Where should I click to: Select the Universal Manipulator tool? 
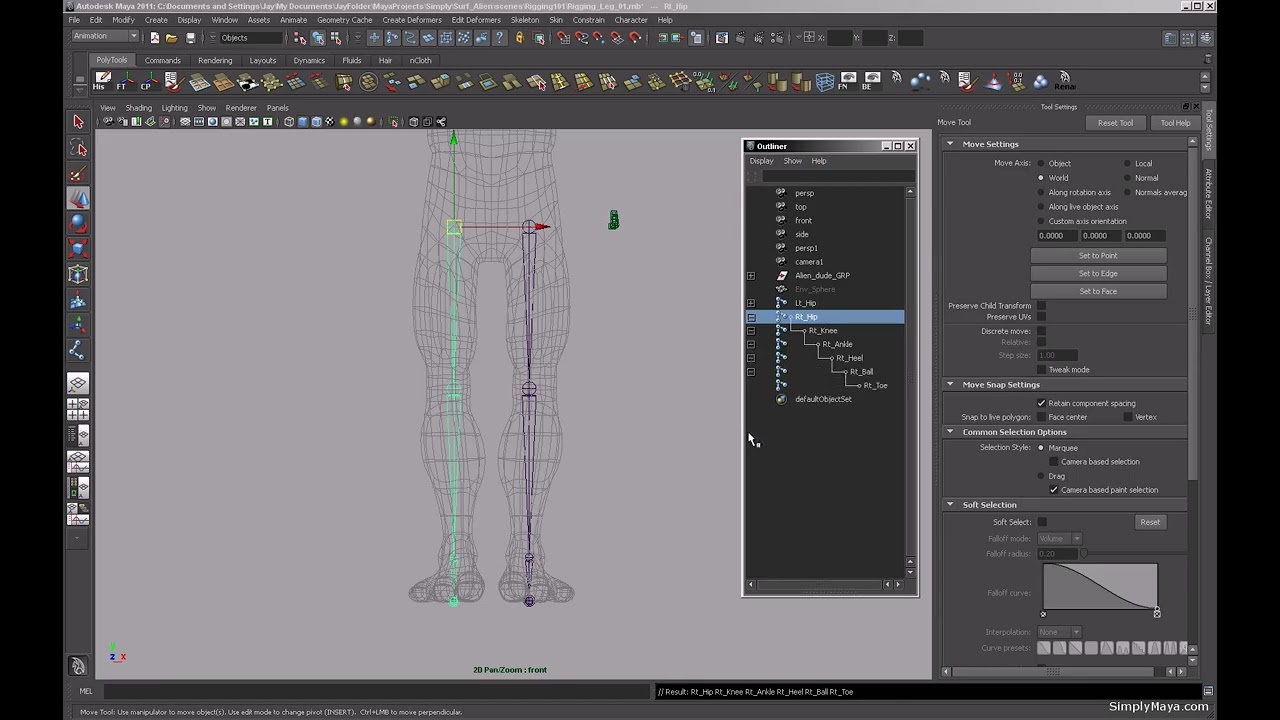click(x=78, y=275)
